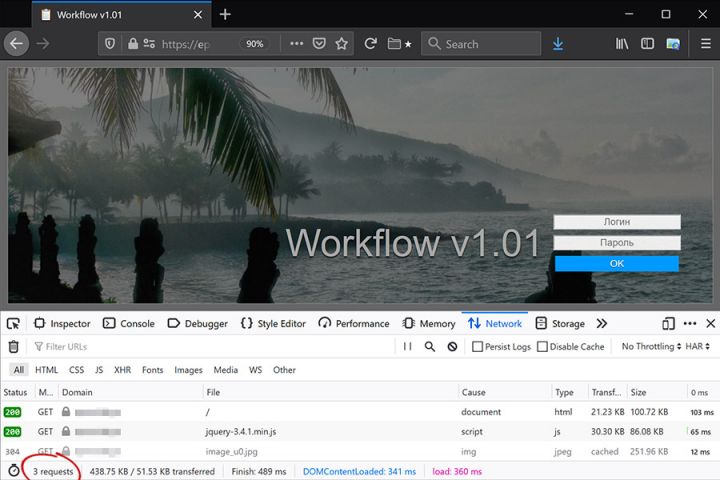Click the padlock site security icon

[133, 44]
